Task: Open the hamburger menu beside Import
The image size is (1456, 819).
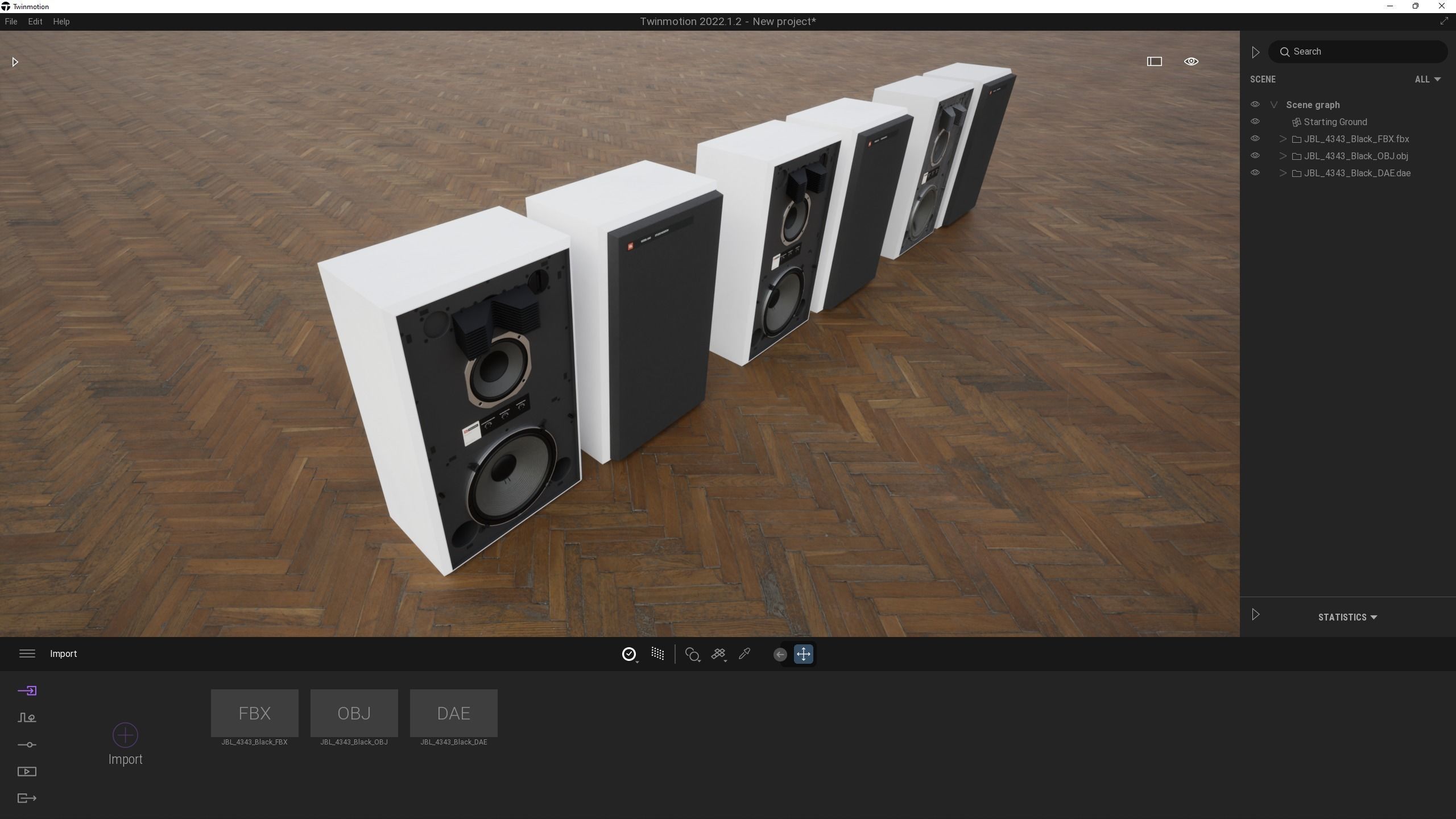Action: pyautogui.click(x=27, y=653)
